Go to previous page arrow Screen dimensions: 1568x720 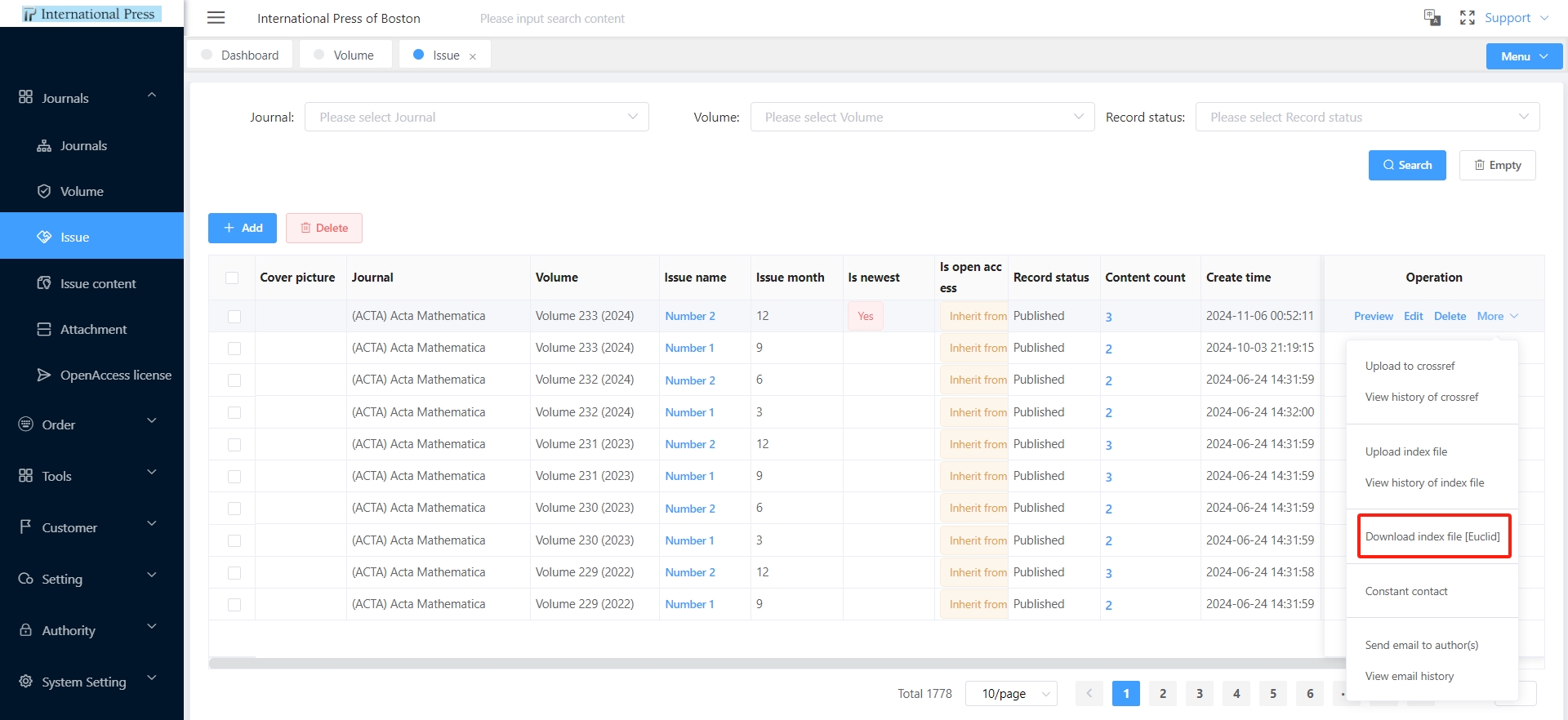point(1089,694)
